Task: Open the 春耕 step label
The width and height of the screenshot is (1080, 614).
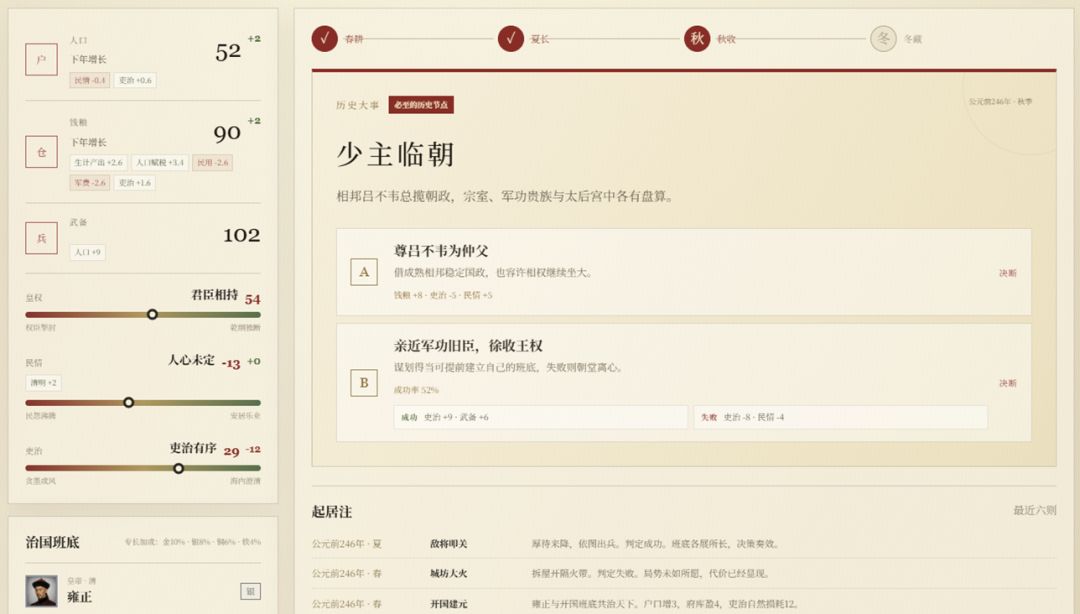Action: coord(354,39)
